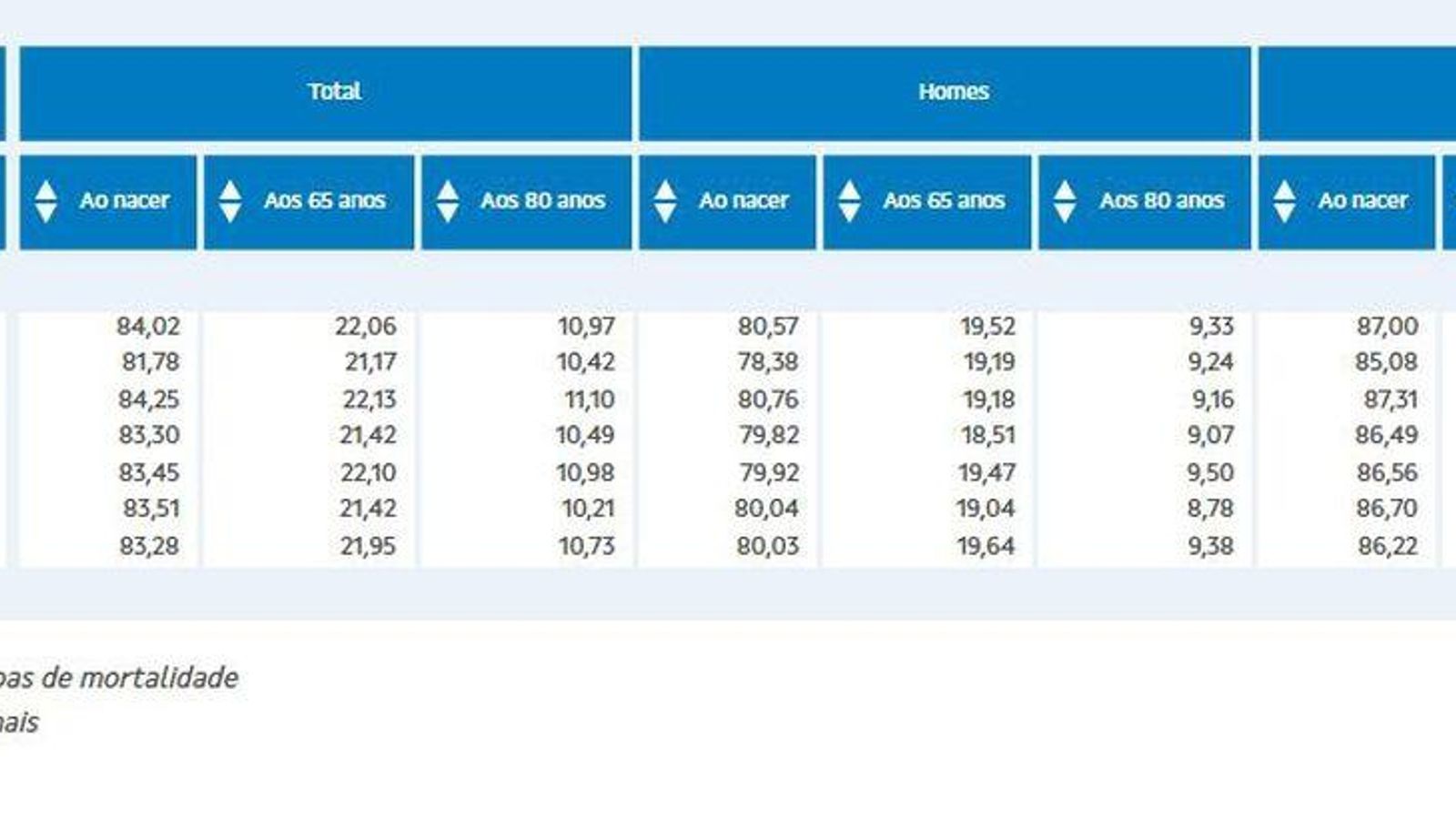
Task: Pick the cell showing 78,38
Action: point(768,362)
